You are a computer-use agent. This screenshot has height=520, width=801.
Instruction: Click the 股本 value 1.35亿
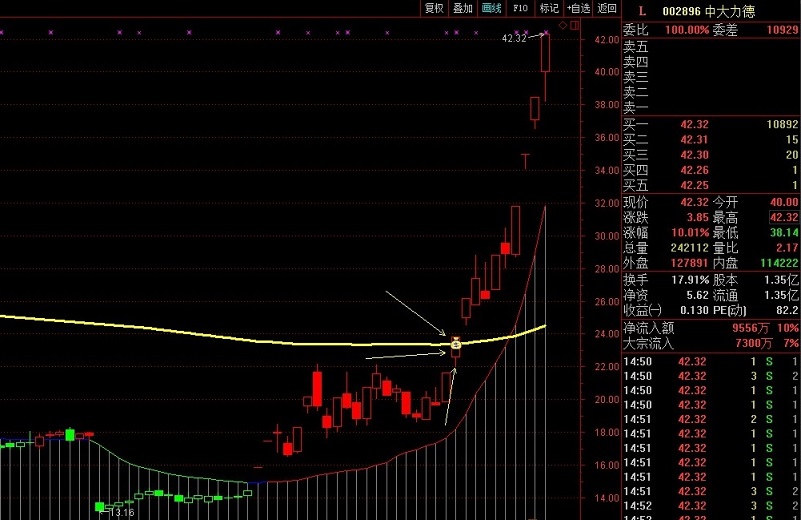(781, 280)
